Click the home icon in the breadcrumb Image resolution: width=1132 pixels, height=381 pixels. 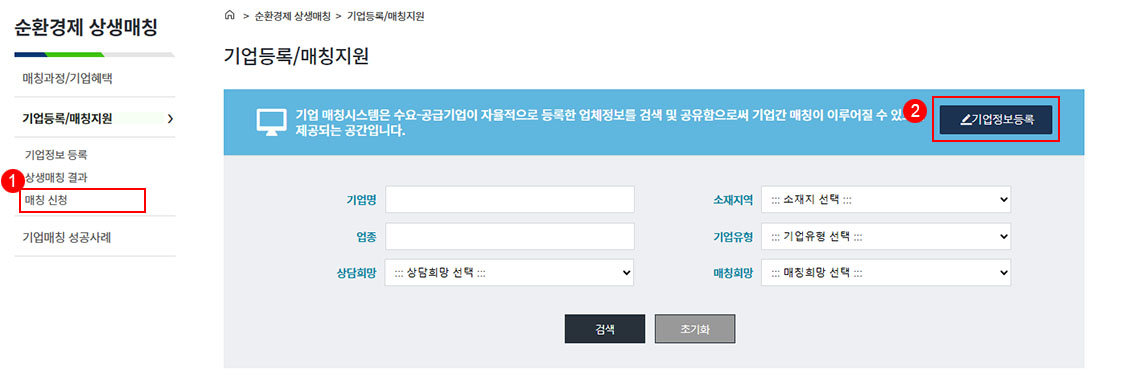[230, 15]
